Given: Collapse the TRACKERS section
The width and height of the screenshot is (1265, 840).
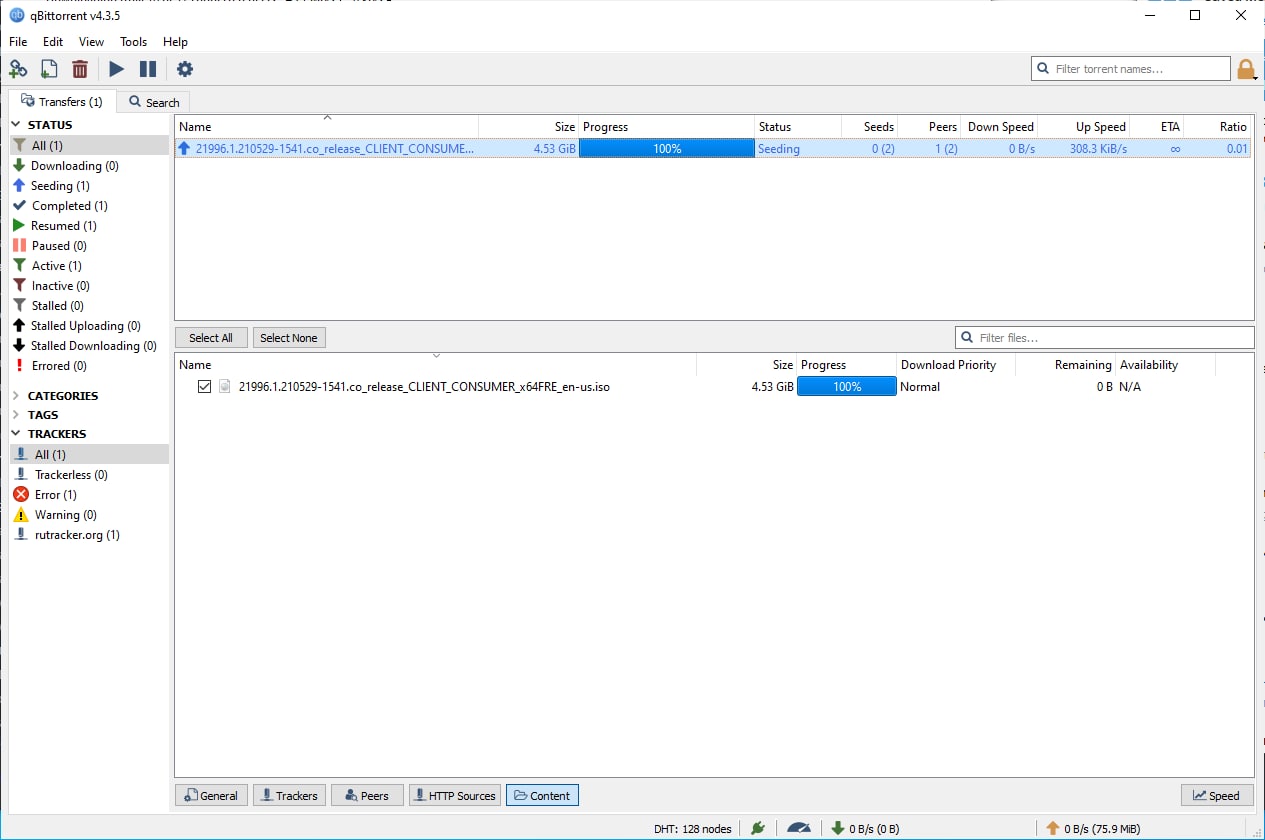Looking at the screenshot, I should [x=17, y=434].
